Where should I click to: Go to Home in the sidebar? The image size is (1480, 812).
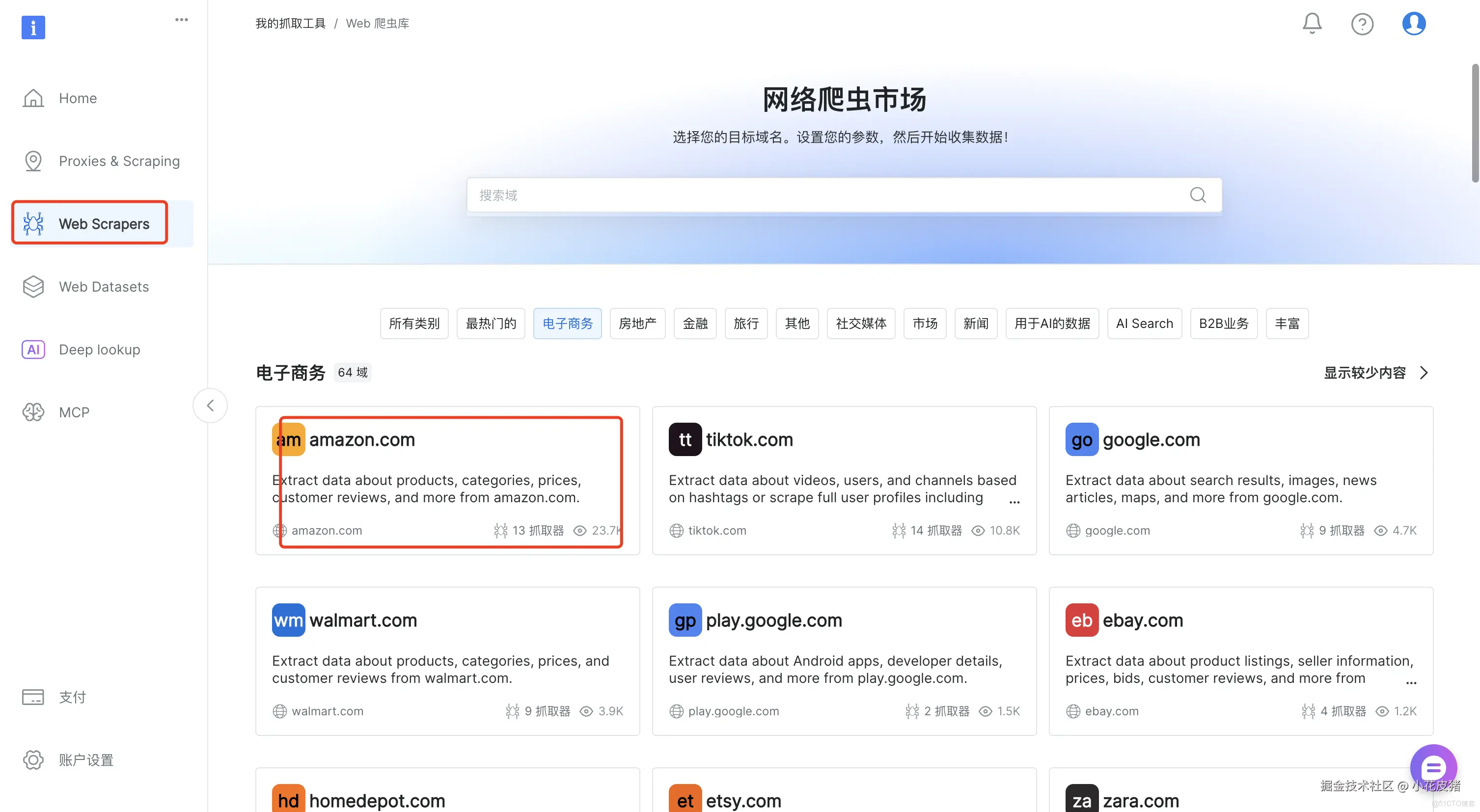(x=78, y=98)
